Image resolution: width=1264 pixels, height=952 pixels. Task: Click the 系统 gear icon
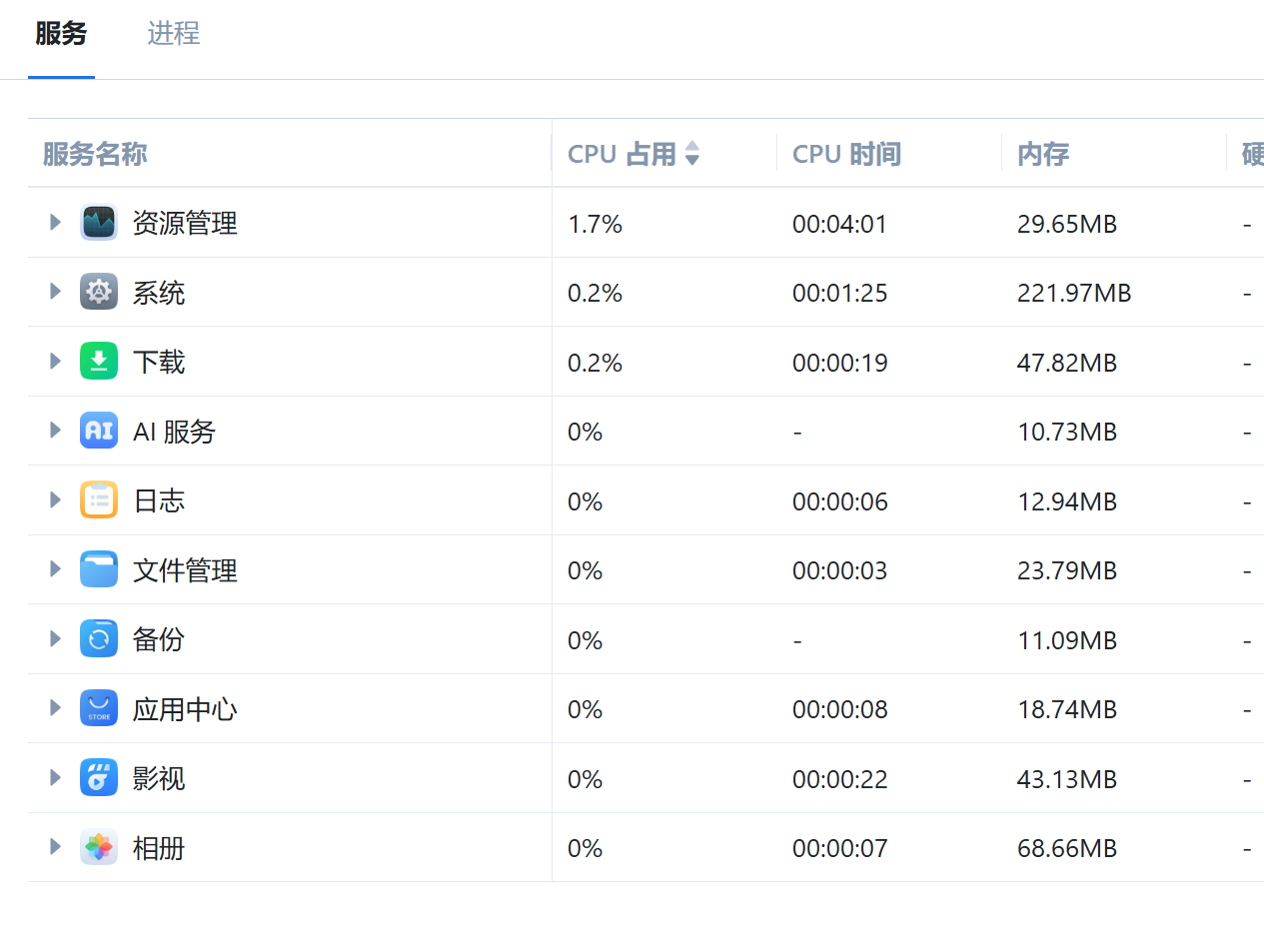click(x=99, y=292)
